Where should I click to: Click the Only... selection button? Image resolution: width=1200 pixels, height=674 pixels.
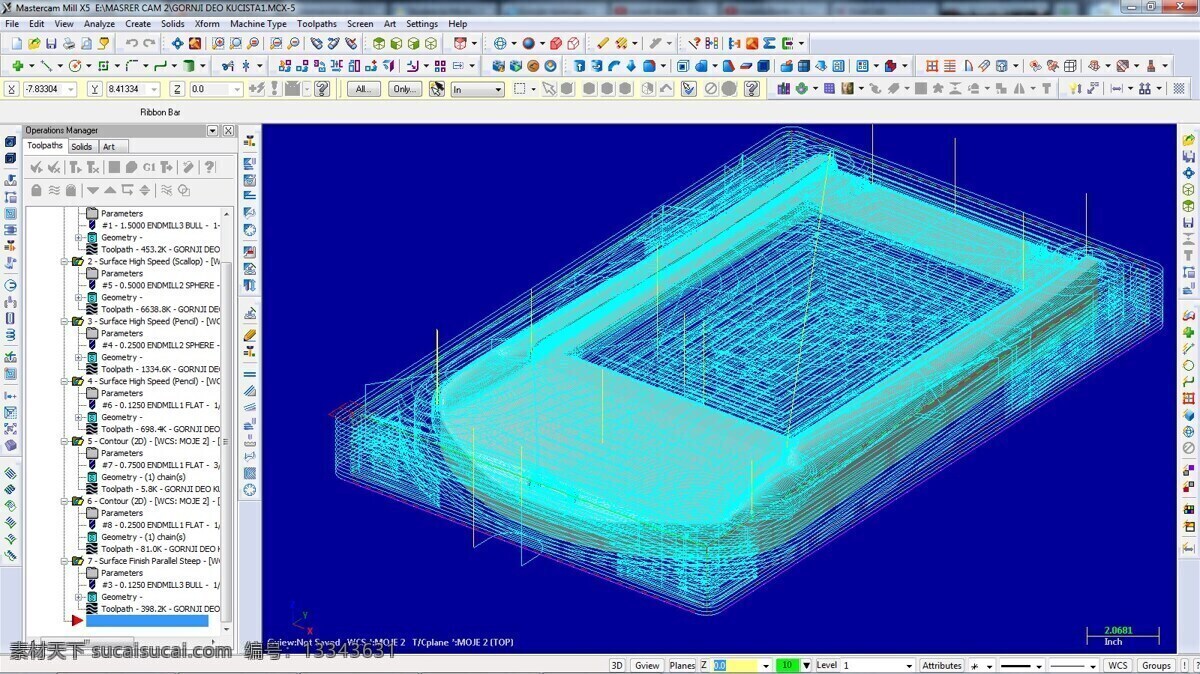pos(403,89)
